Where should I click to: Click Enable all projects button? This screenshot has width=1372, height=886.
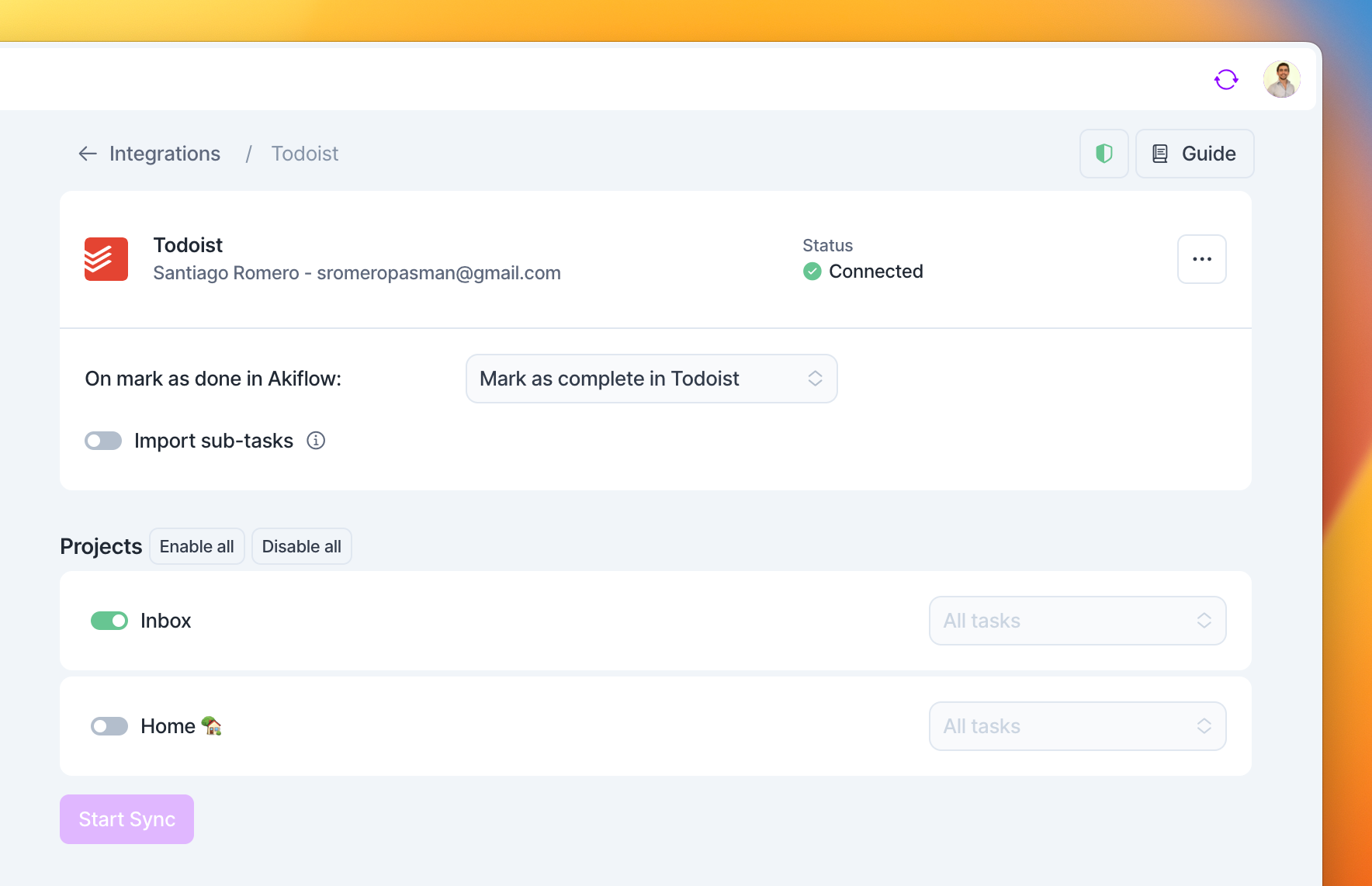pyautogui.click(x=197, y=546)
